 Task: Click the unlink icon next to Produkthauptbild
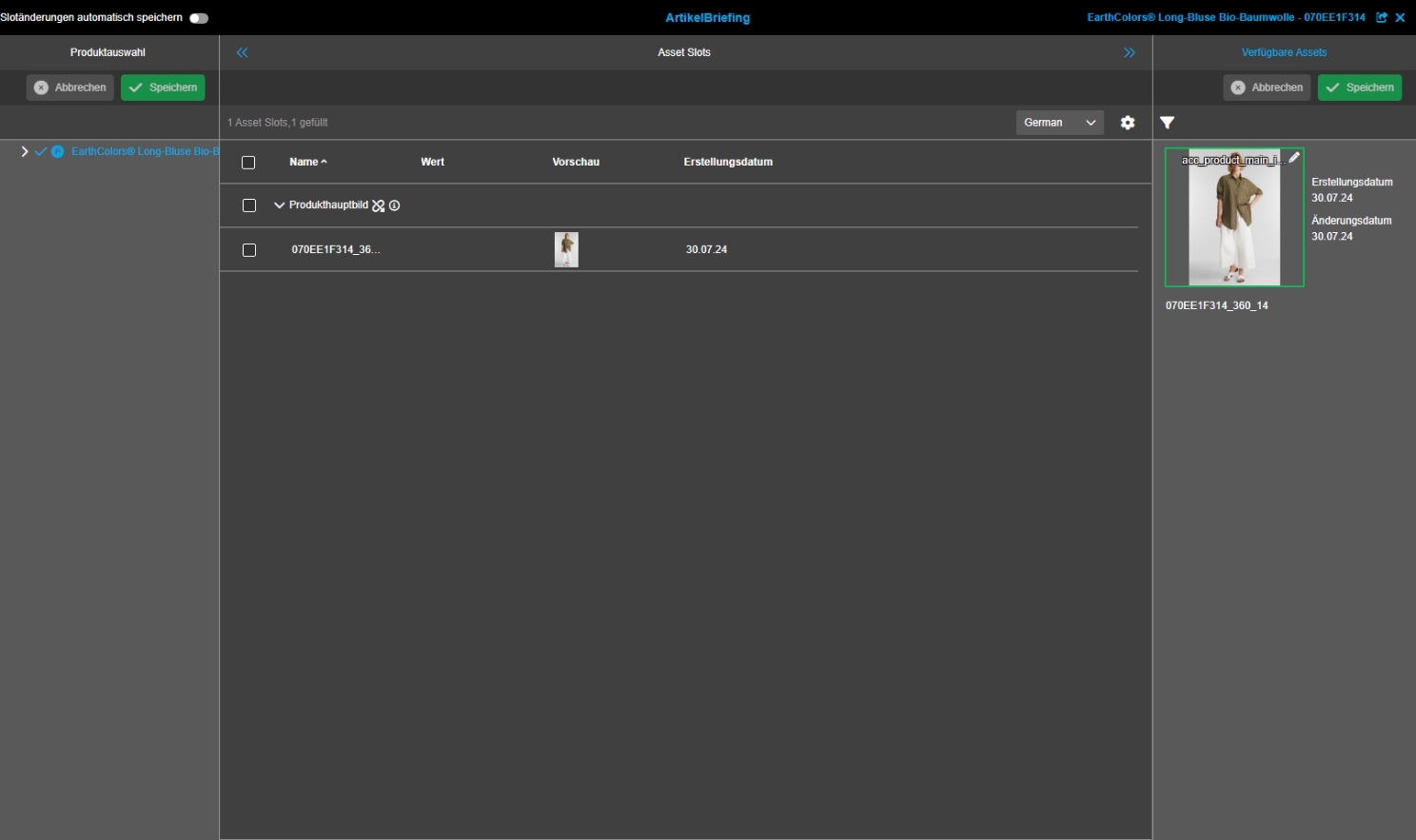click(x=379, y=205)
